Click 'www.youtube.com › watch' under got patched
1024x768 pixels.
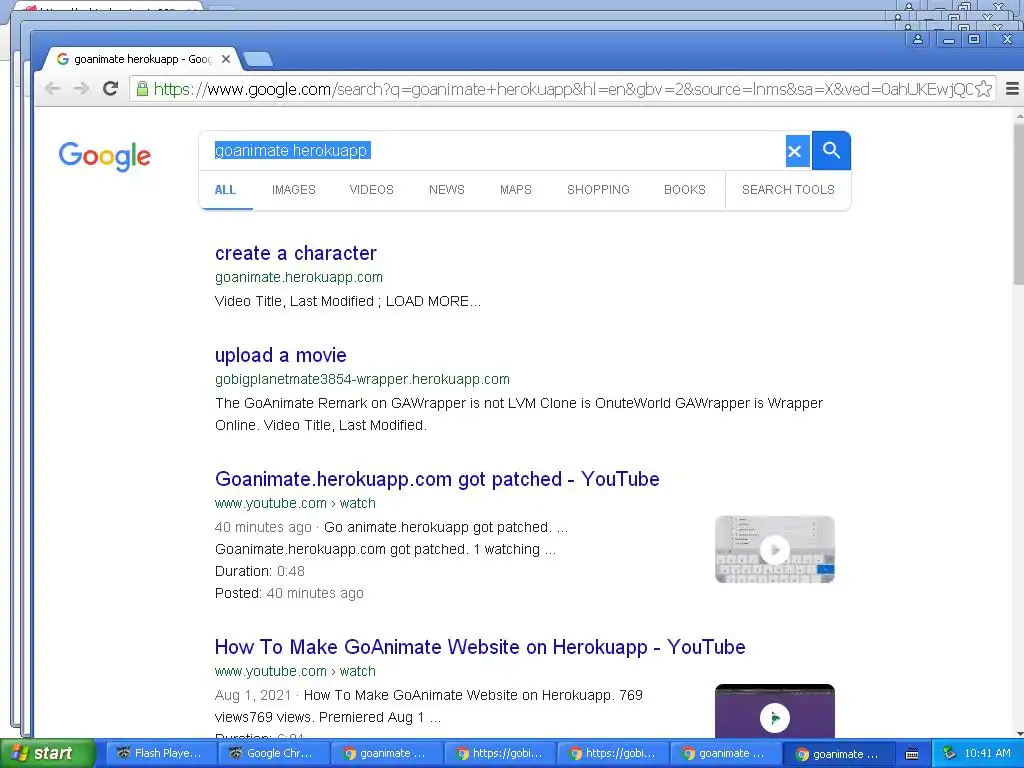tap(295, 503)
